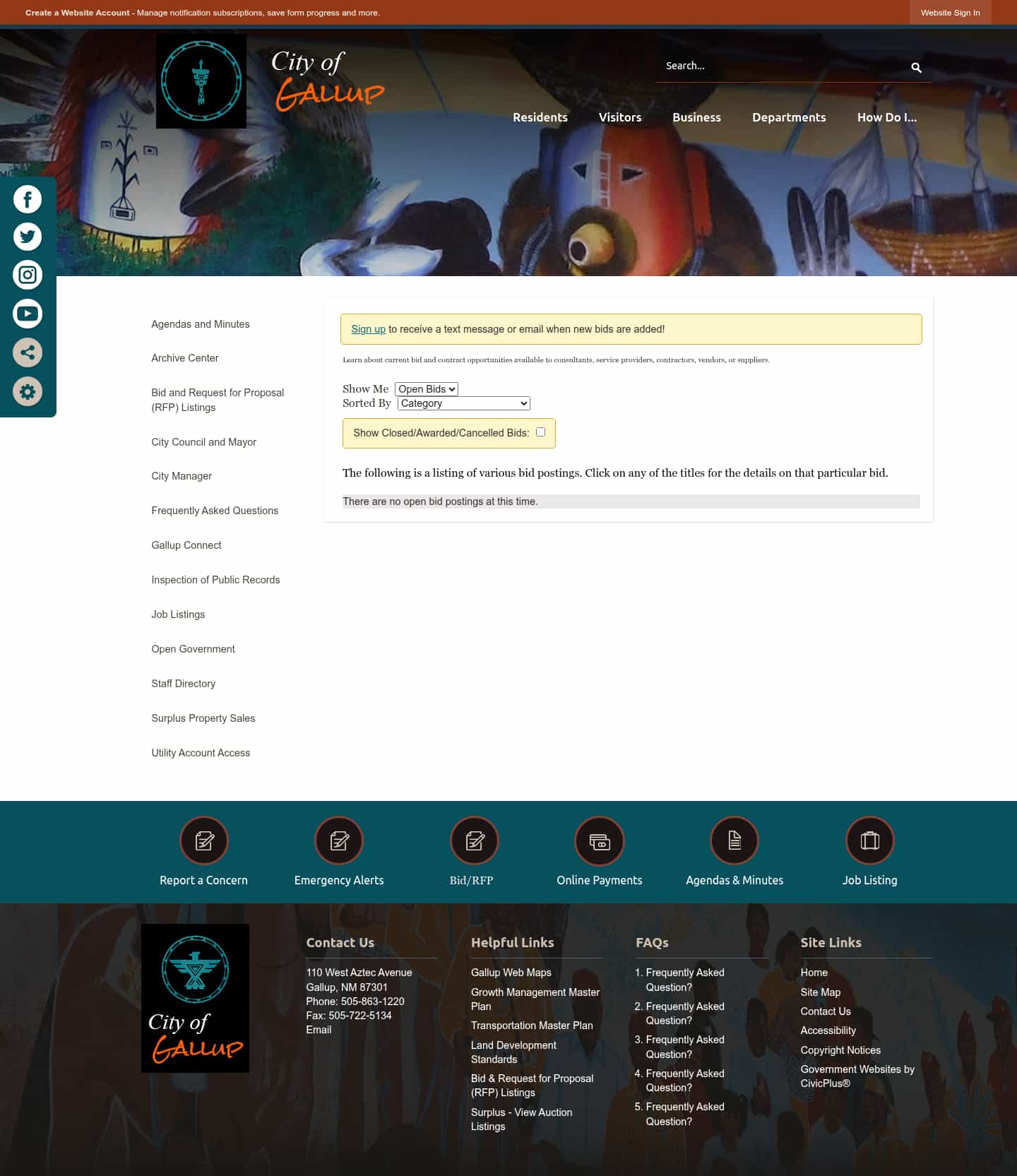Image resolution: width=1017 pixels, height=1176 pixels.
Task: Click the Accessibility footer link
Action: (828, 1031)
